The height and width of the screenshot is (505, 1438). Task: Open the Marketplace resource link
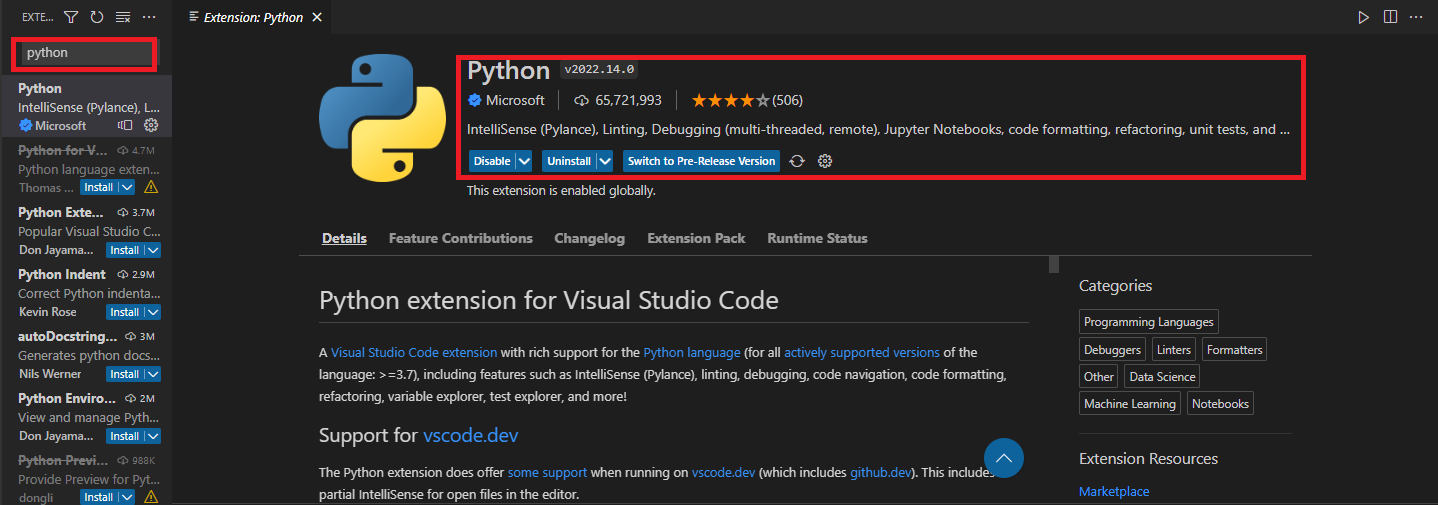tap(1114, 491)
